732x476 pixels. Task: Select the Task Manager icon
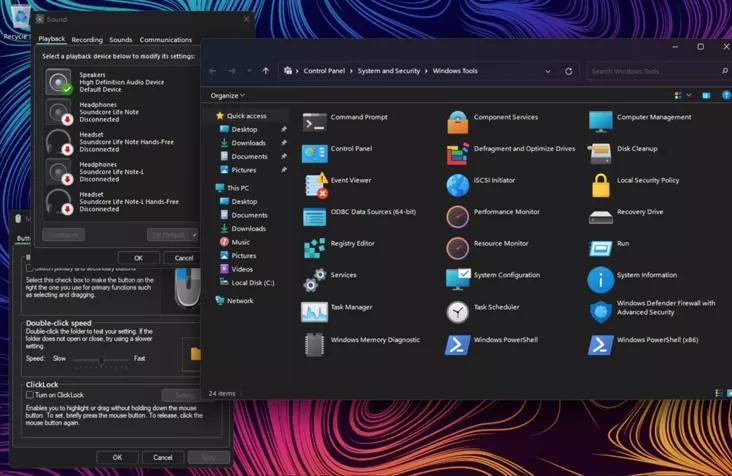click(x=314, y=312)
